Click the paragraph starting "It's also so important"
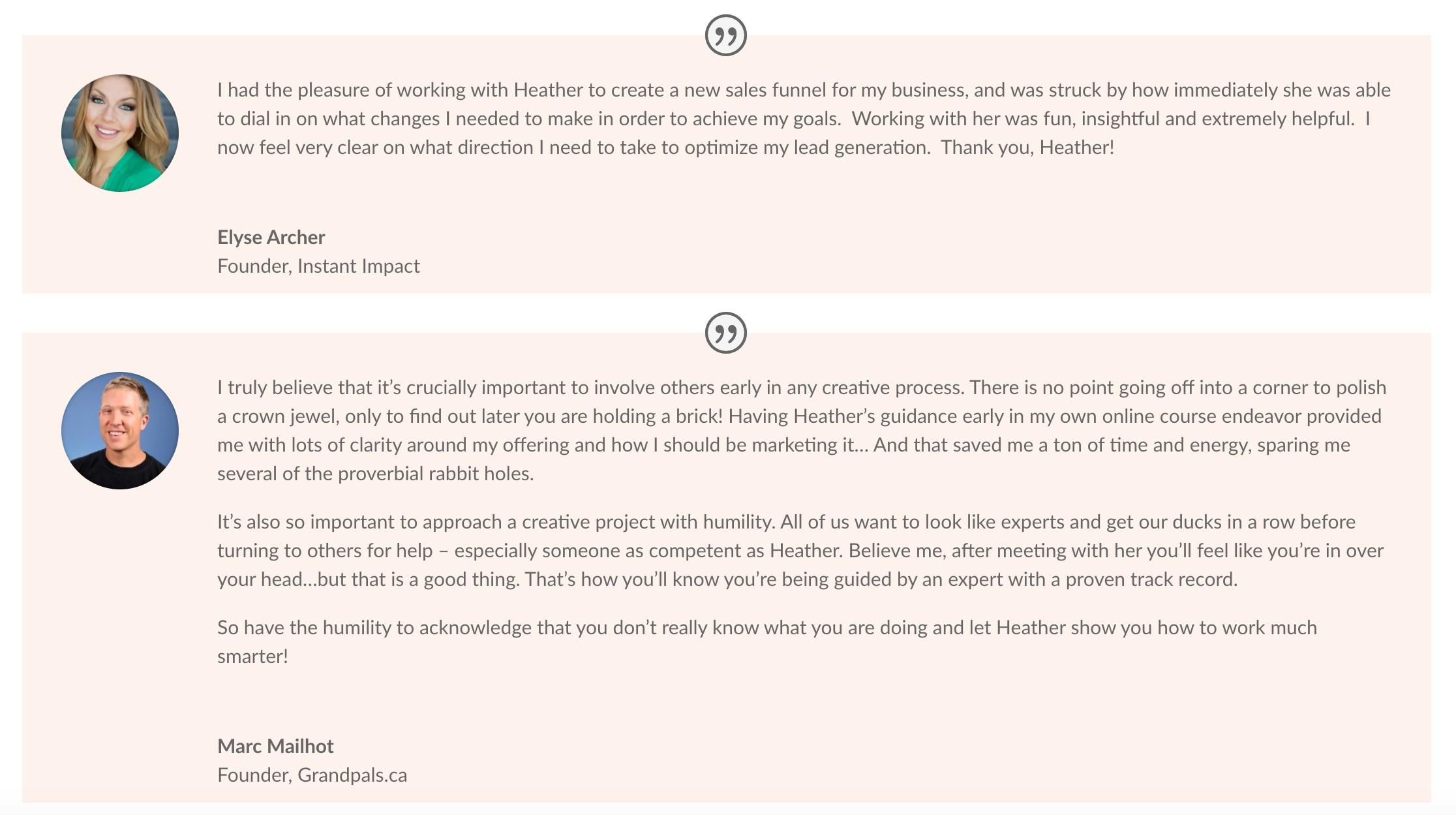This screenshot has width=1456, height=815. click(x=800, y=551)
